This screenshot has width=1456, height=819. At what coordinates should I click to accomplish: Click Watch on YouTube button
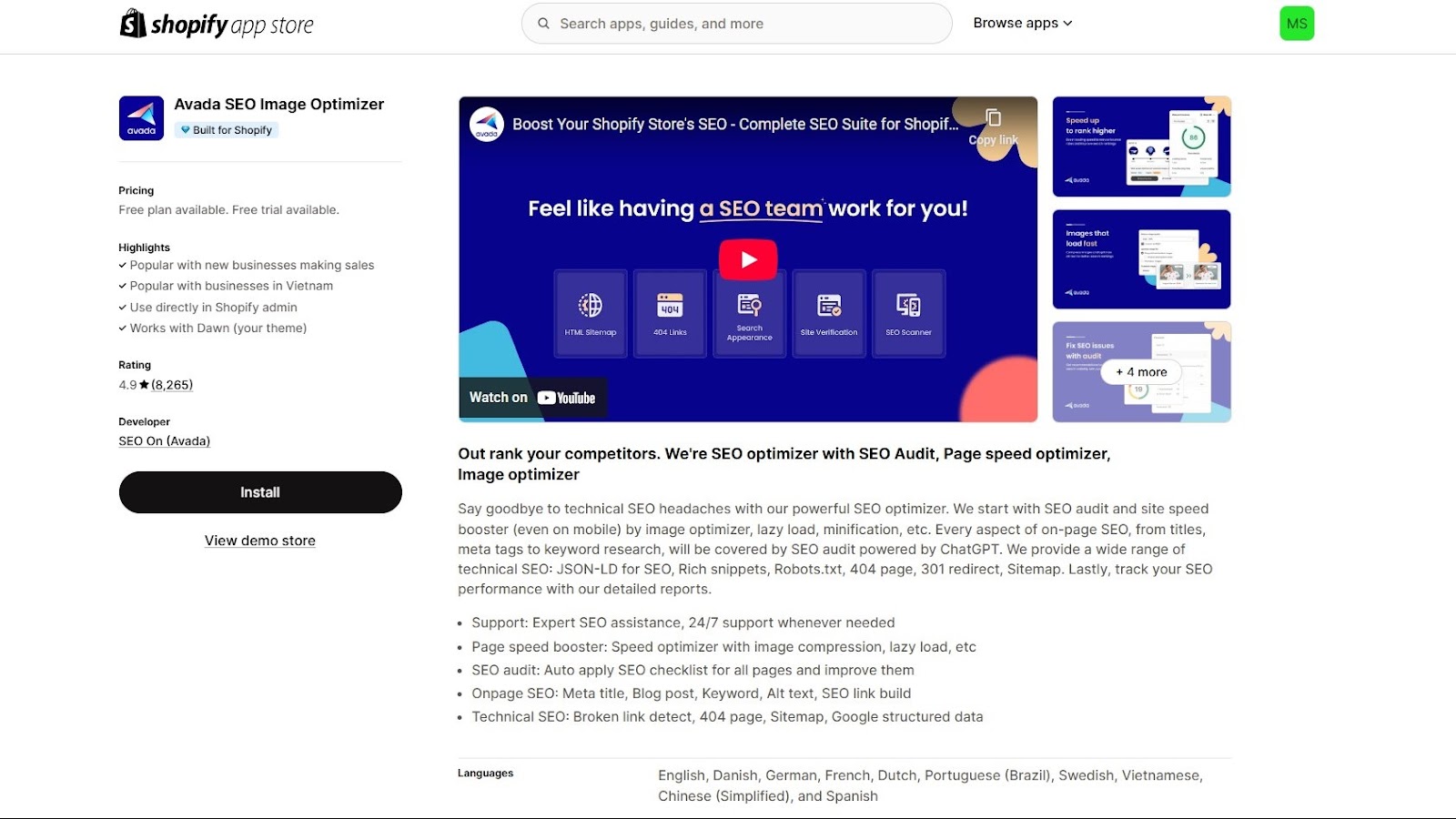click(x=532, y=398)
